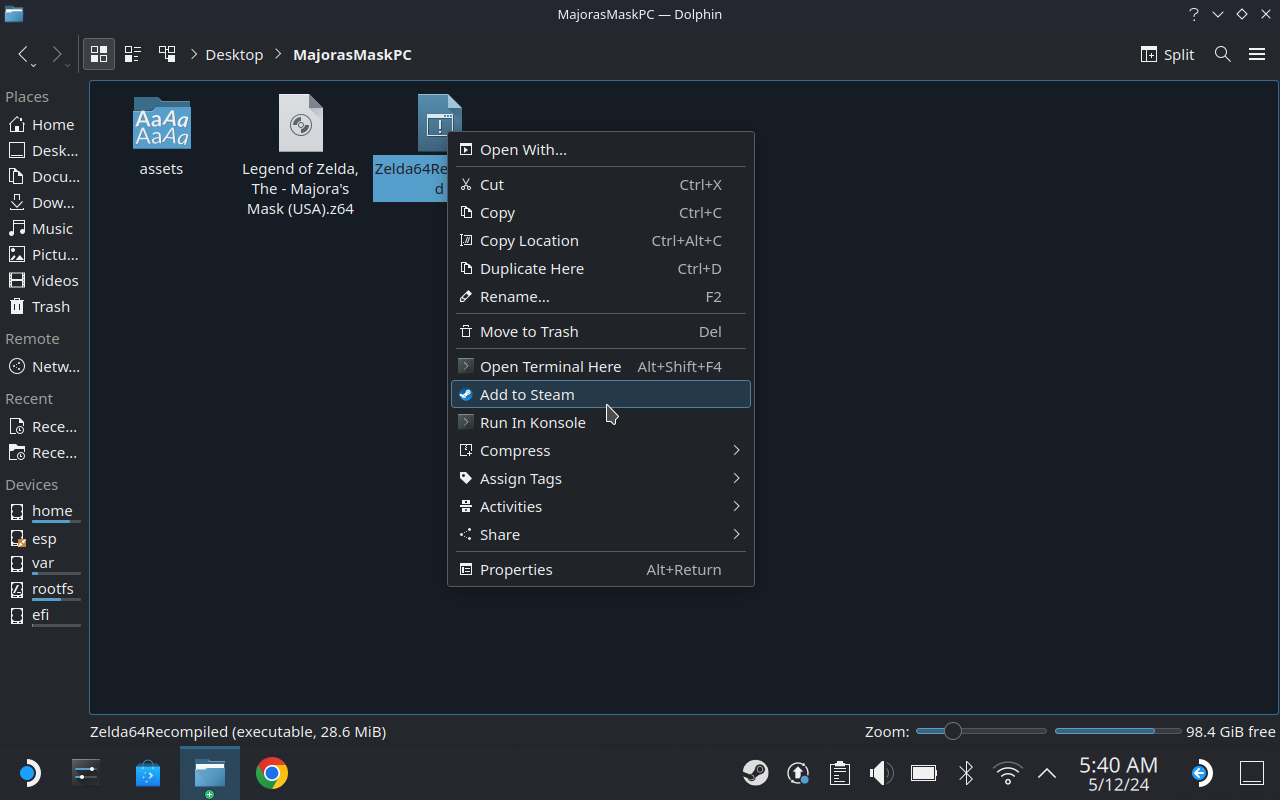Open the battery tray icon
The image size is (1280, 800).
(923, 773)
